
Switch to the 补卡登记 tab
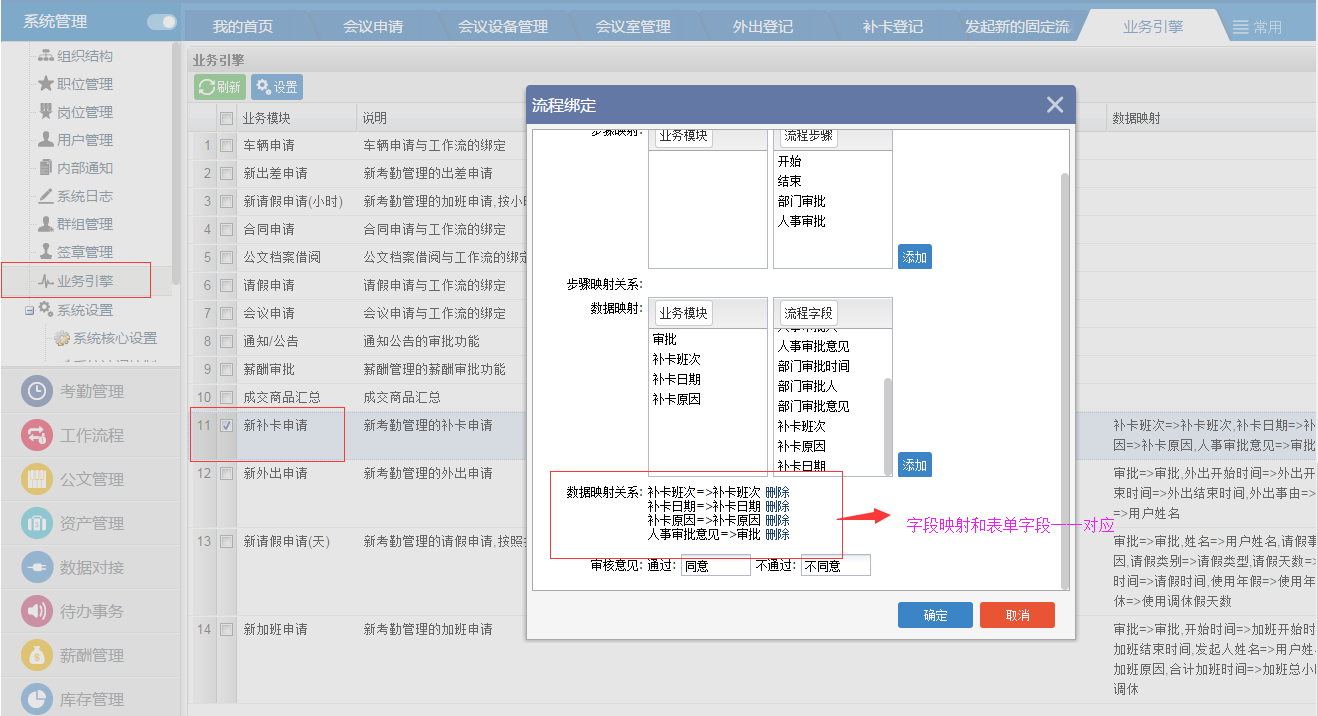pyautogui.click(x=892, y=27)
